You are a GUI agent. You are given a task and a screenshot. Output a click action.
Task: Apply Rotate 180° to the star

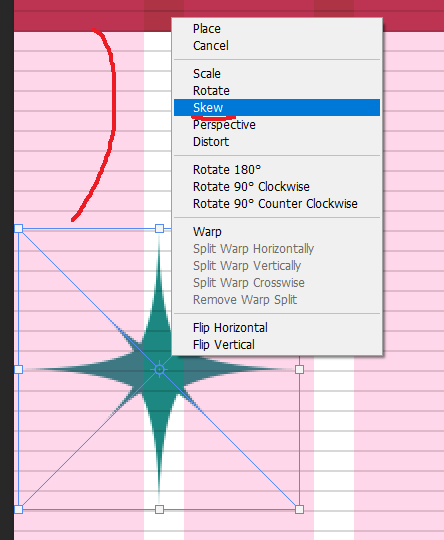(277, 170)
